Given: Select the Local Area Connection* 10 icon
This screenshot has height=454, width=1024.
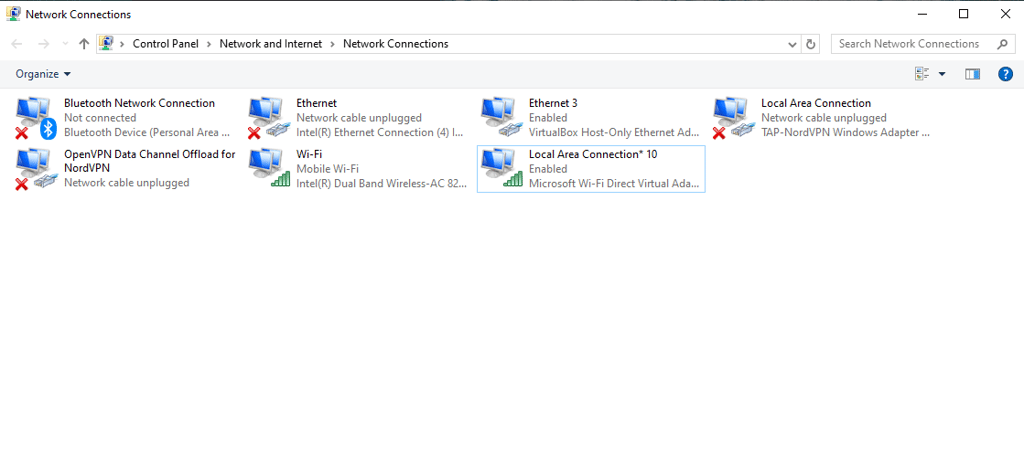Looking at the screenshot, I should click(500, 169).
